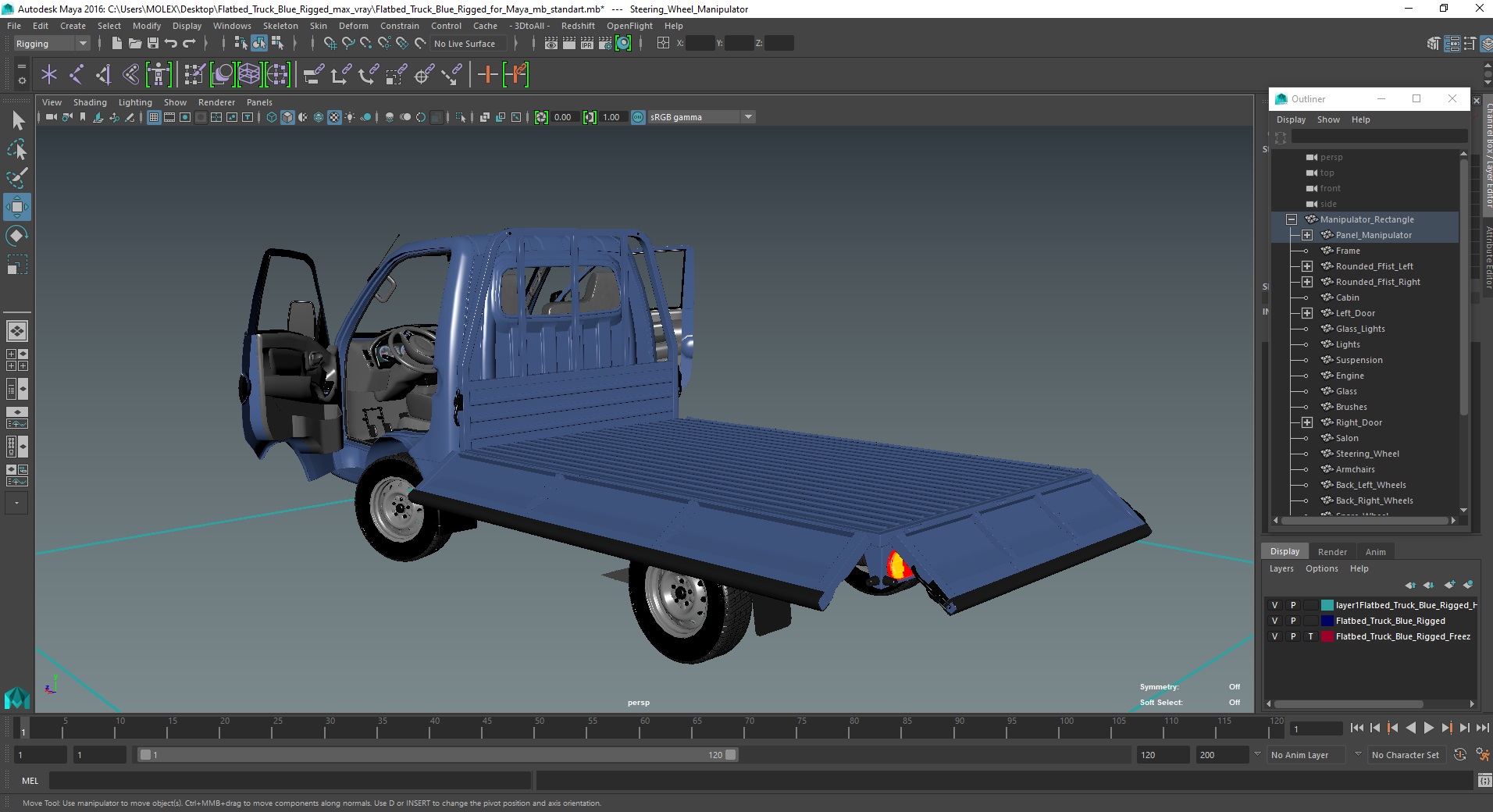Undo the last action
1493x812 pixels.
tap(170, 43)
